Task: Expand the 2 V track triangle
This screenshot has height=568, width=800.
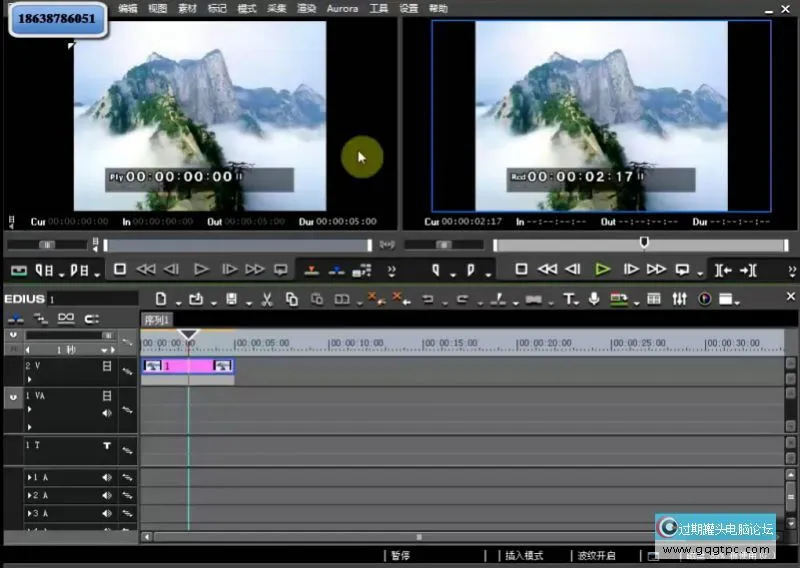Action: pyautogui.click(x=30, y=380)
